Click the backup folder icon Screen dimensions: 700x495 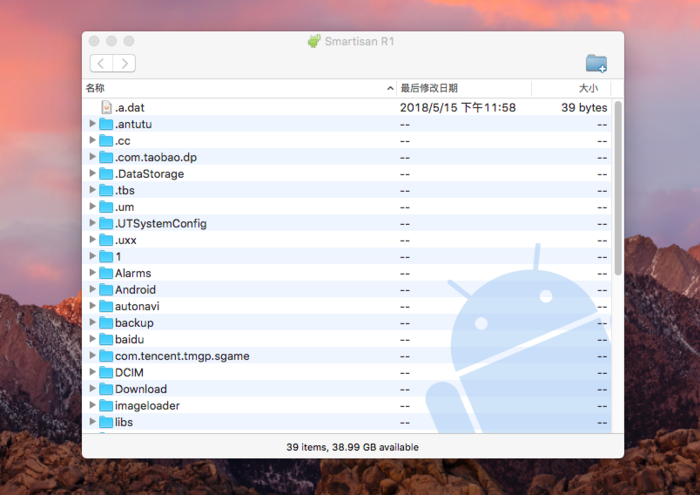click(x=106, y=322)
